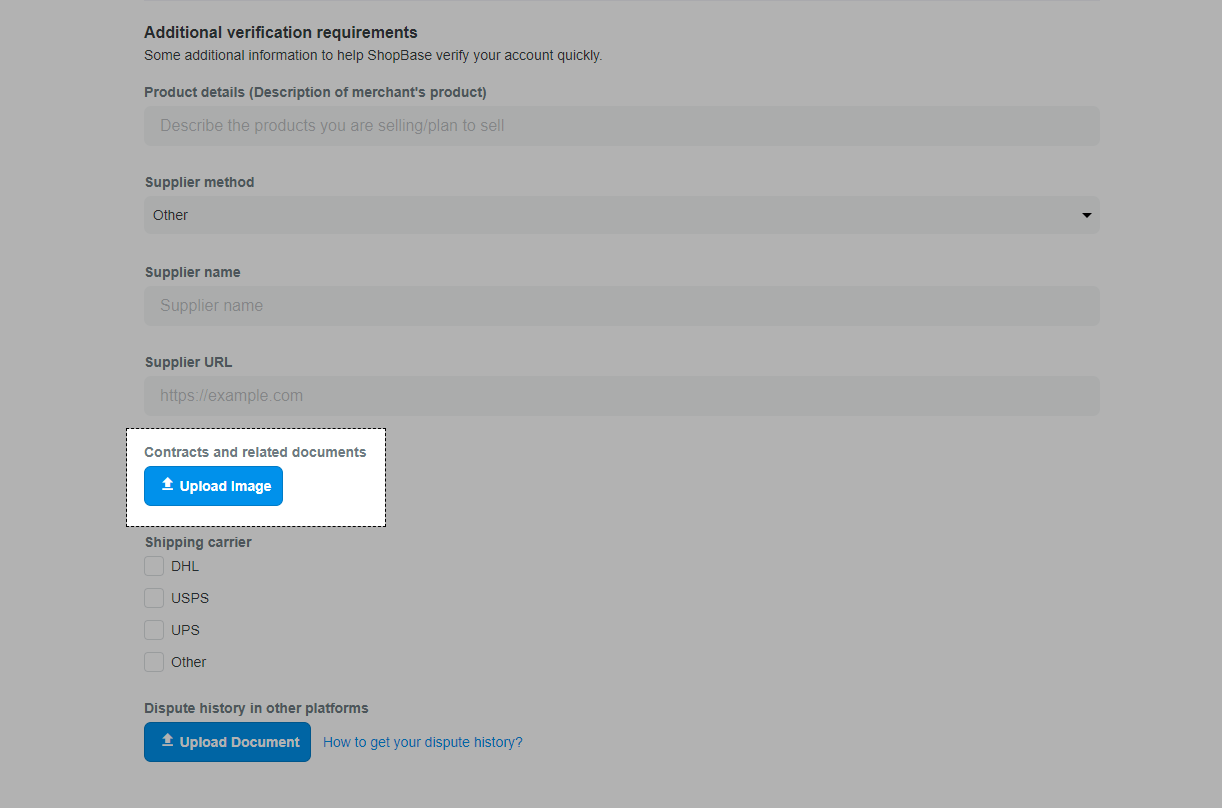The height and width of the screenshot is (808, 1222).
Task: Tick the UPS shipping carrier checkbox
Action: [x=154, y=630]
